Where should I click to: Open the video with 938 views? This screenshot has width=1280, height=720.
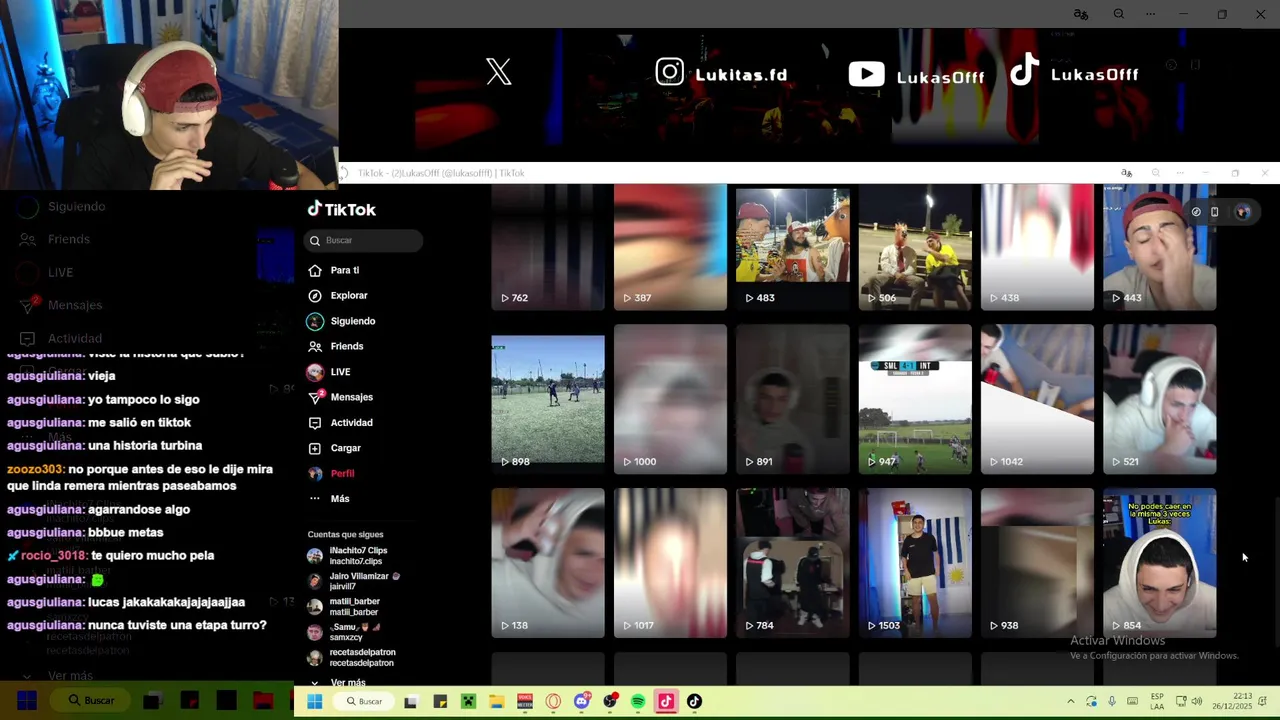click(x=1037, y=563)
